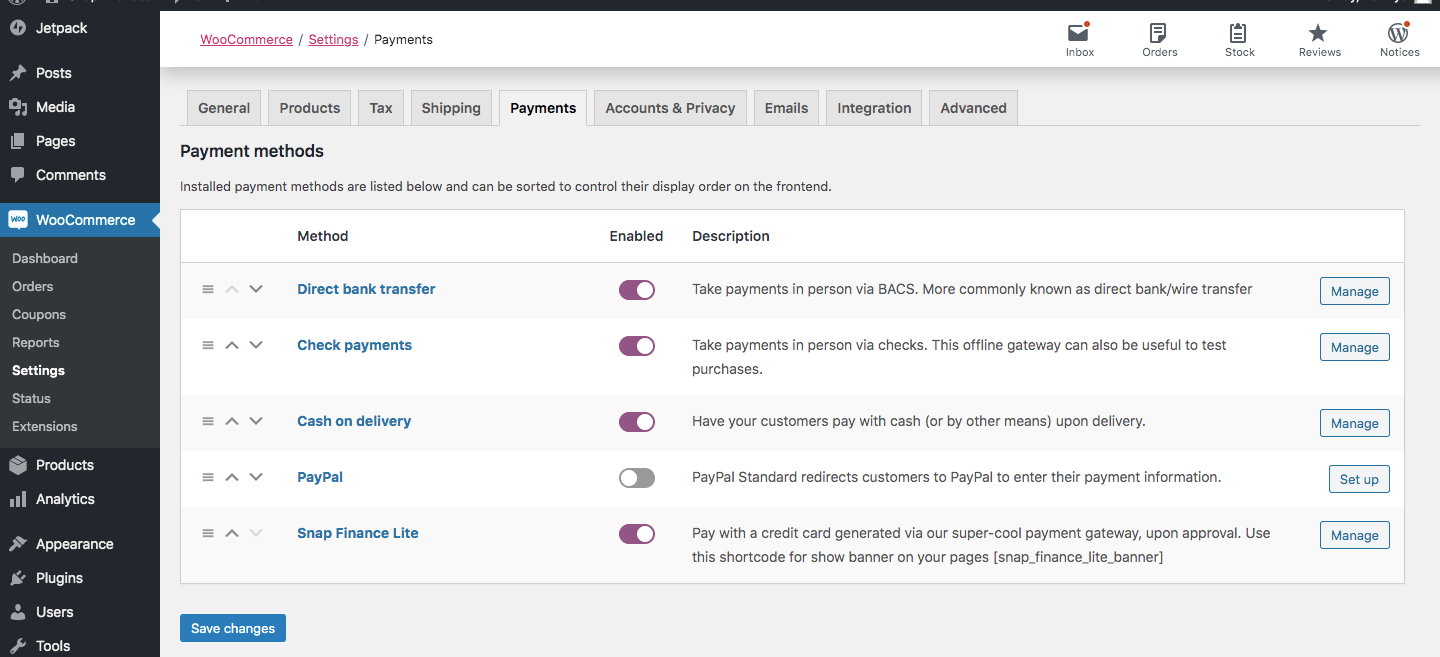Disable the Check payments toggle
Viewport: 1440px width, 657px height.
637,346
